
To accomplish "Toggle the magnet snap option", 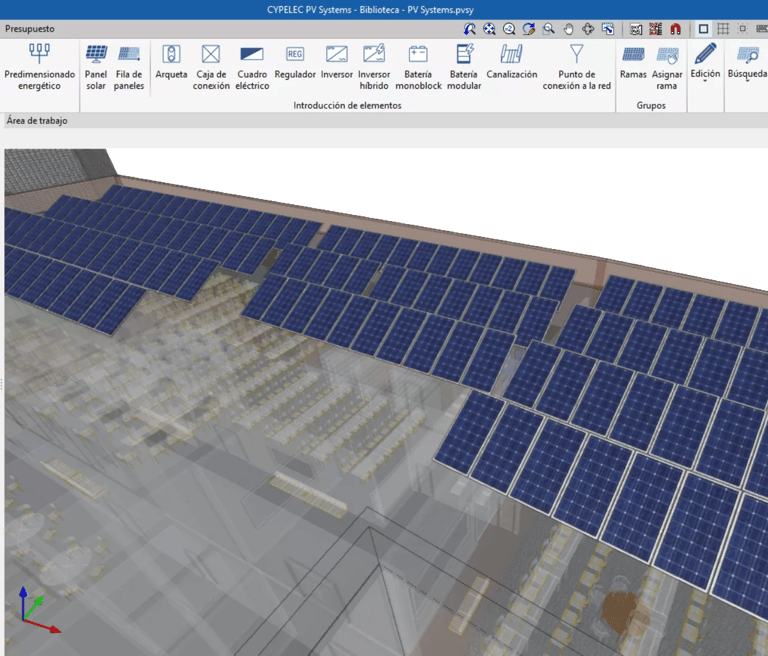I will [675, 29].
